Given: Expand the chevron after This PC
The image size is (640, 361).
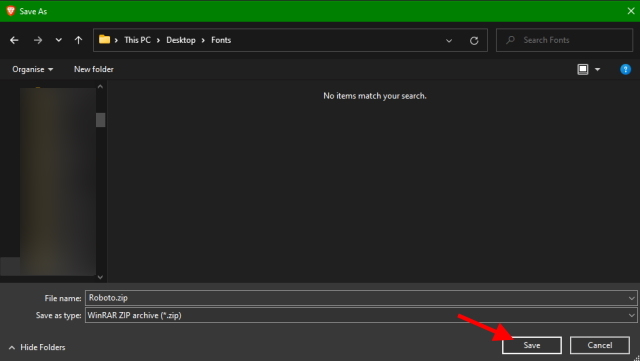Looking at the screenshot, I should 158,40.
